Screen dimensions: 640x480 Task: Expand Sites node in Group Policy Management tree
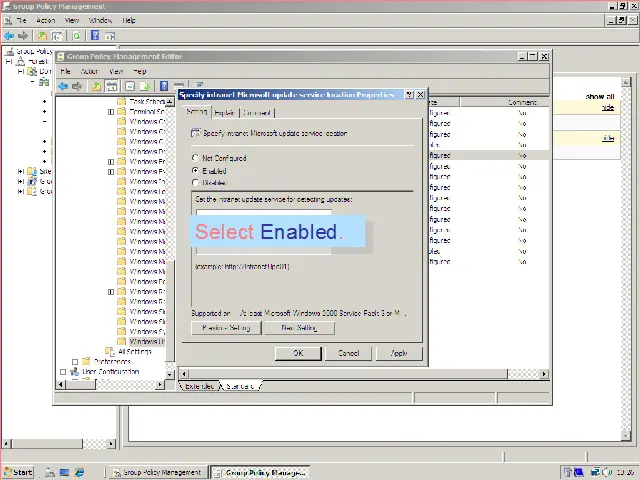21,171
